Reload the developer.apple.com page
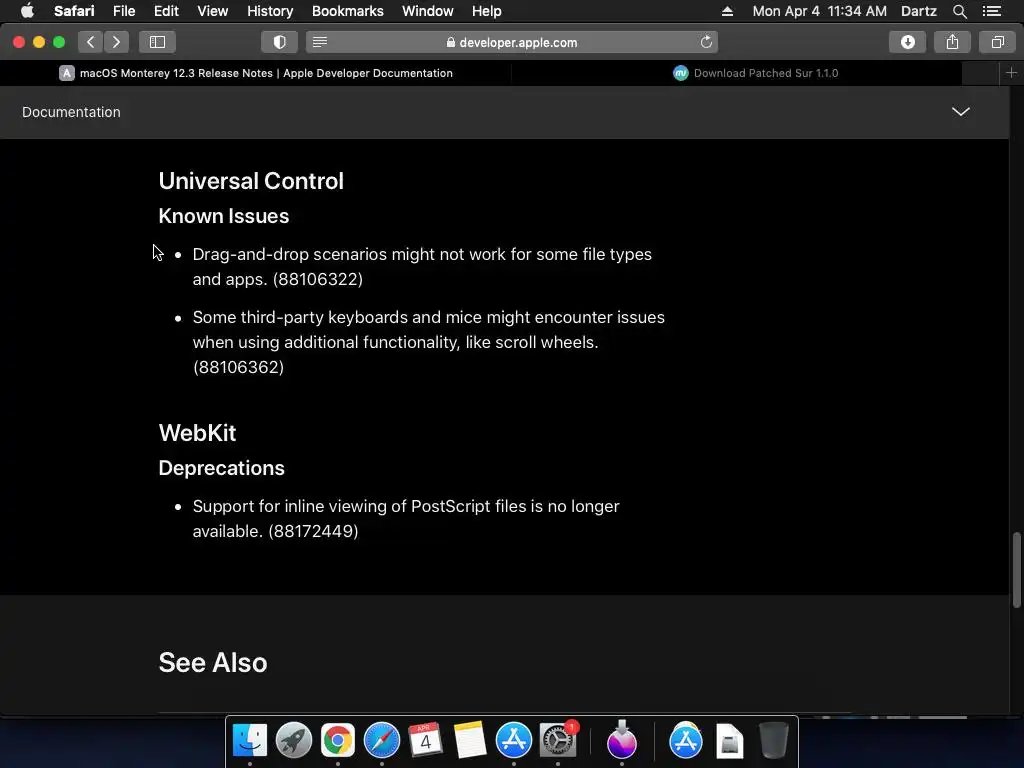 coord(706,42)
